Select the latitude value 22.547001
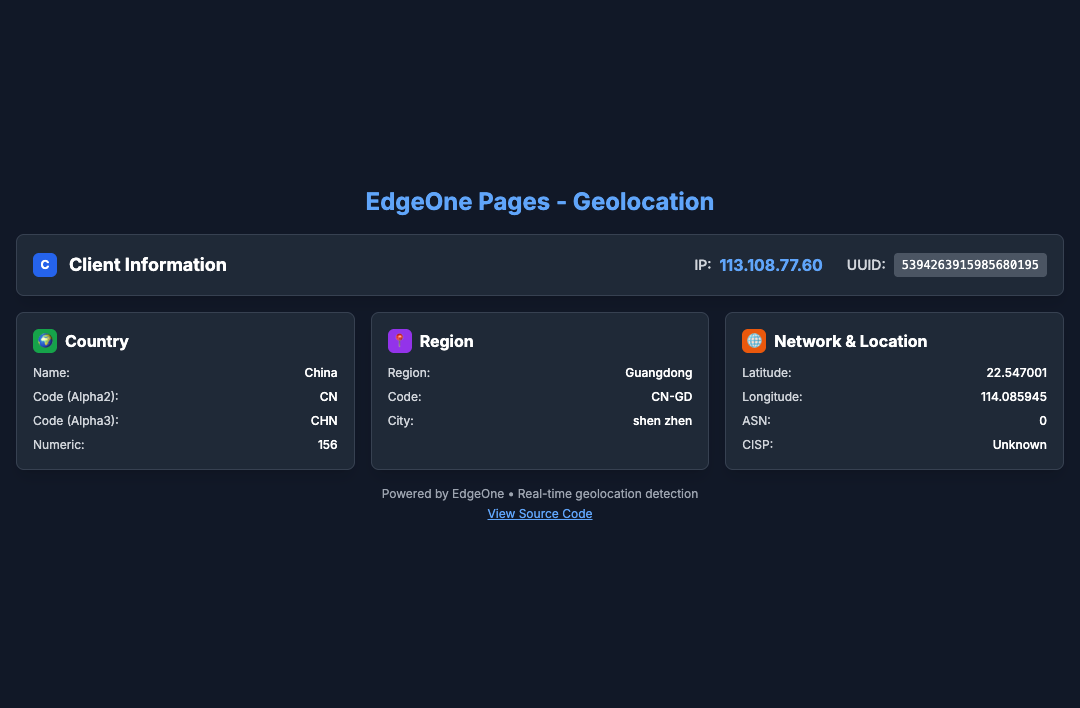Image resolution: width=1080 pixels, height=708 pixels. click(1017, 373)
